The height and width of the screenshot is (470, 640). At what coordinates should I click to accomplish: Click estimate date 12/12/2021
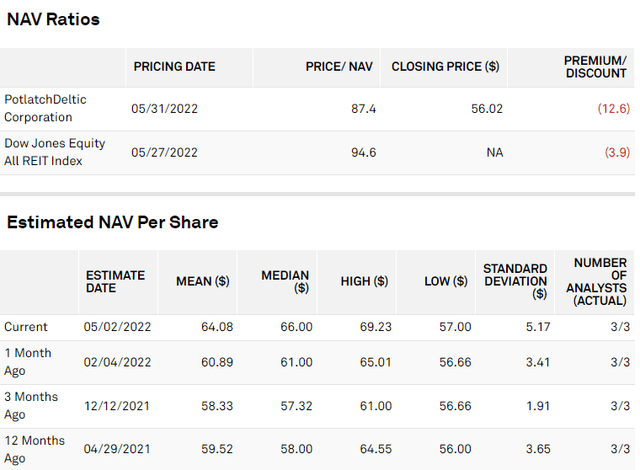coord(117,406)
